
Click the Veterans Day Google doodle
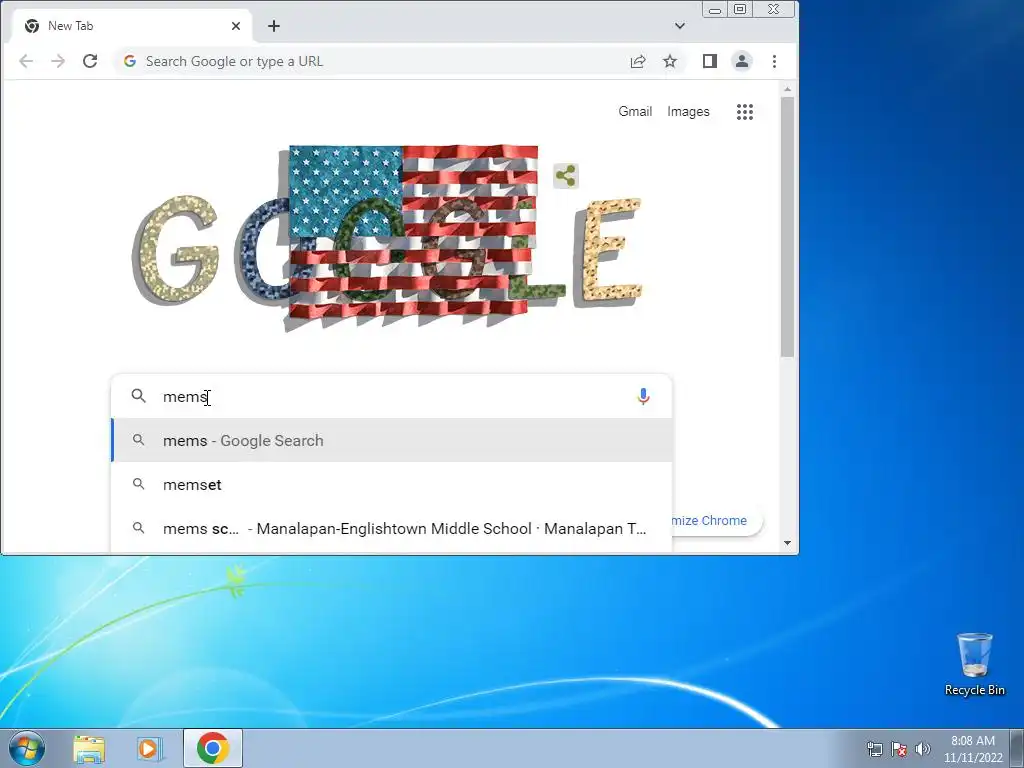click(389, 239)
